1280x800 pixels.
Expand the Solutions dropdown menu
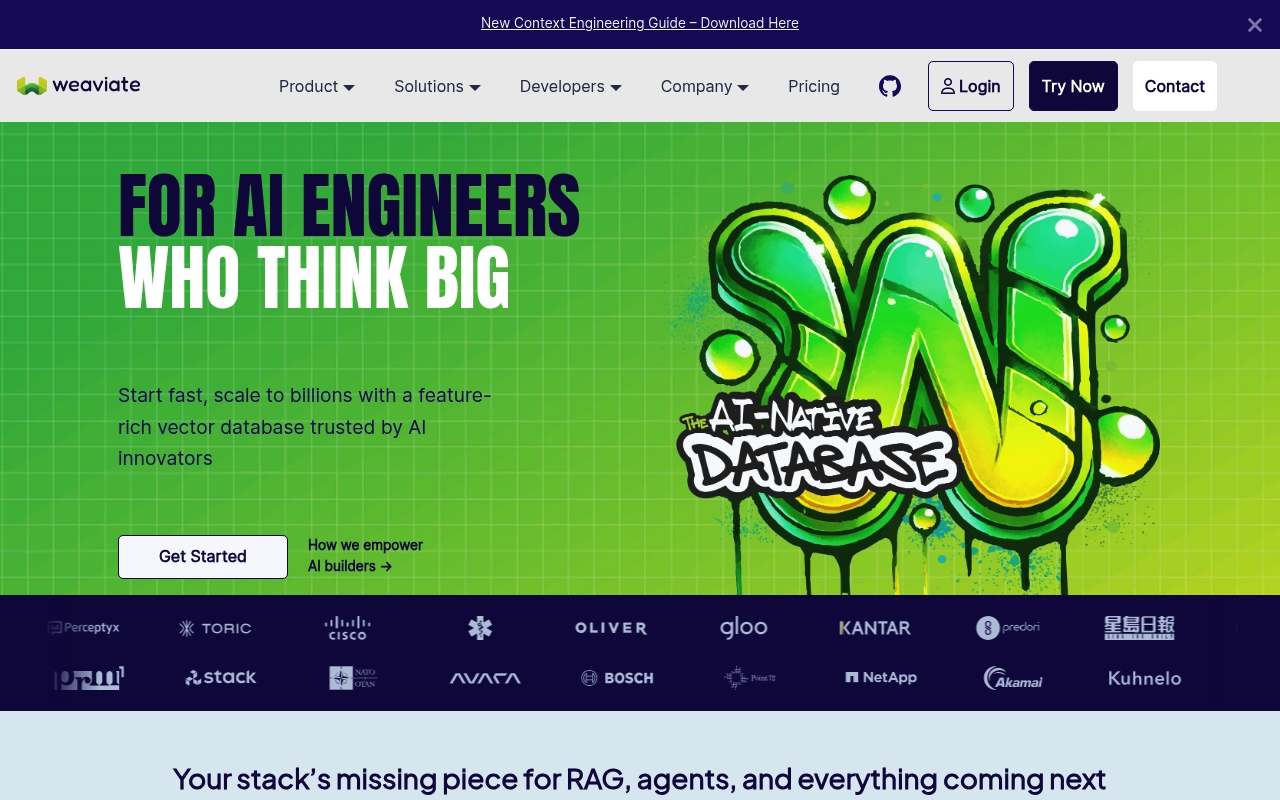tap(438, 86)
